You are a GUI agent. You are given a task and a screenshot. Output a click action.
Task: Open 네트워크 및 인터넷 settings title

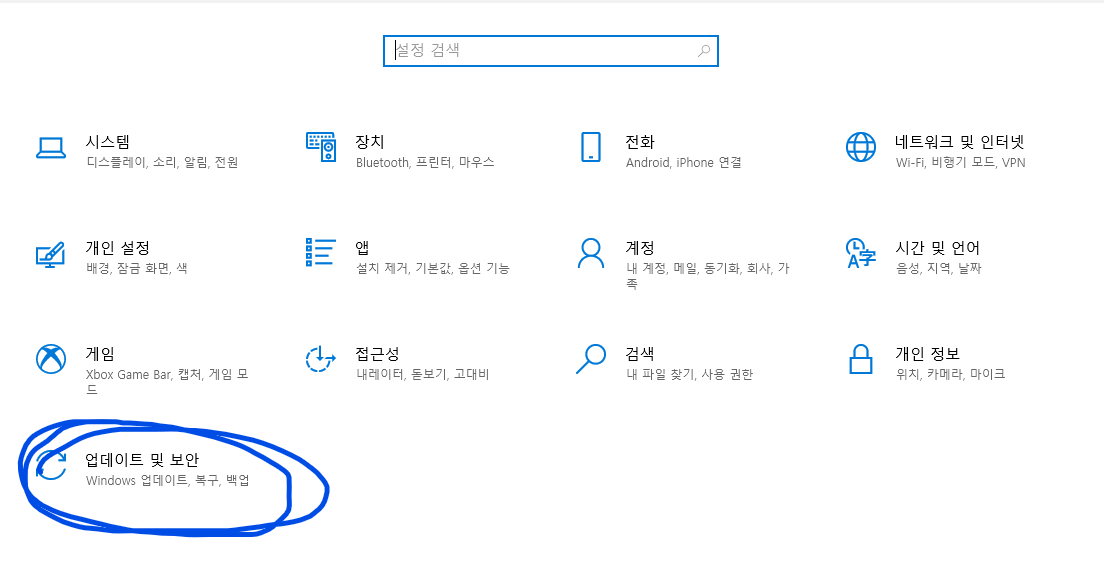pos(960,142)
